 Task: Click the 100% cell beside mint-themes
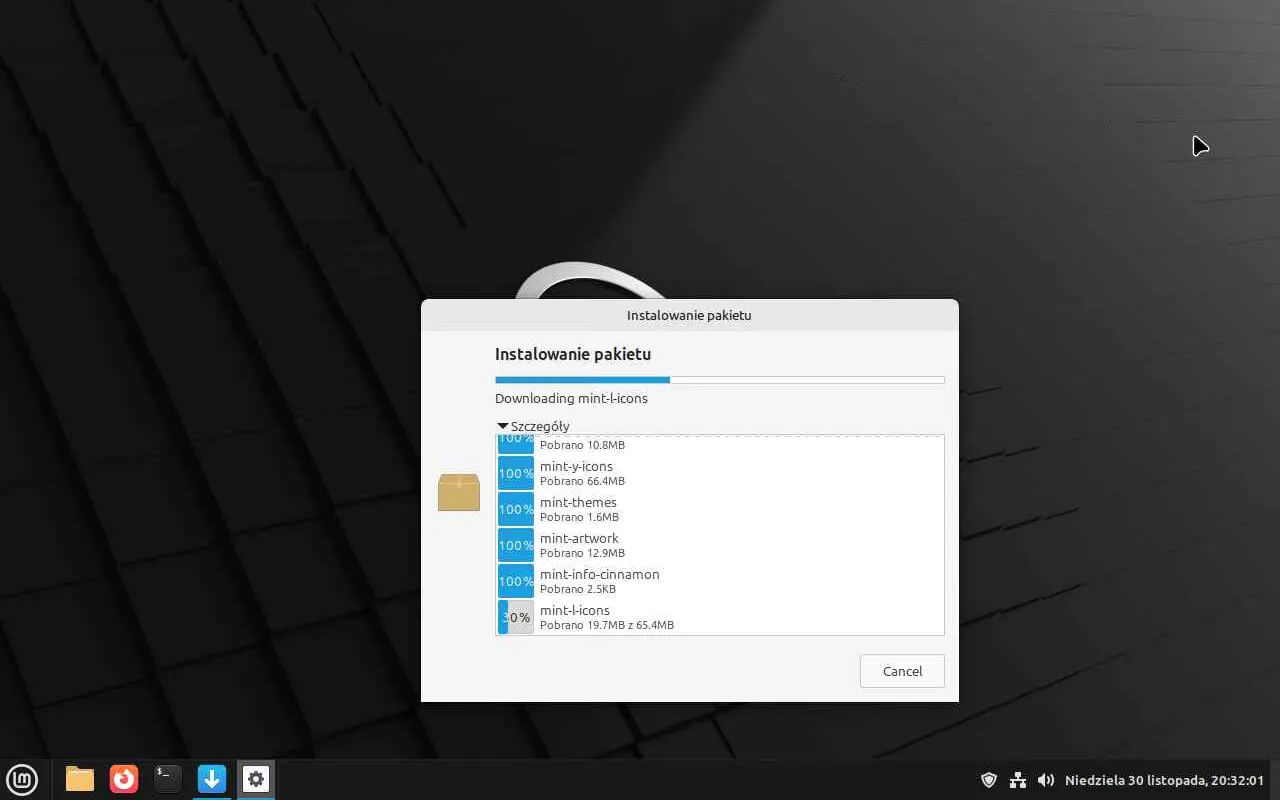[x=516, y=509]
